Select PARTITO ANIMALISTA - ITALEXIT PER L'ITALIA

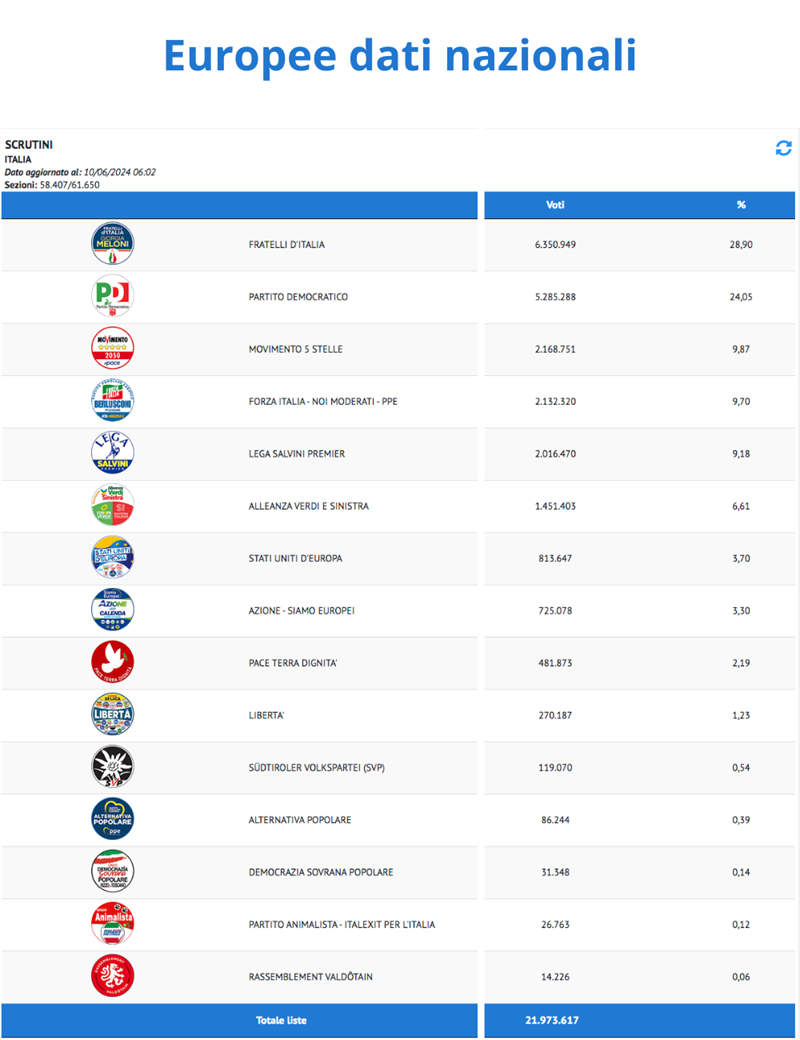click(x=342, y=925)
